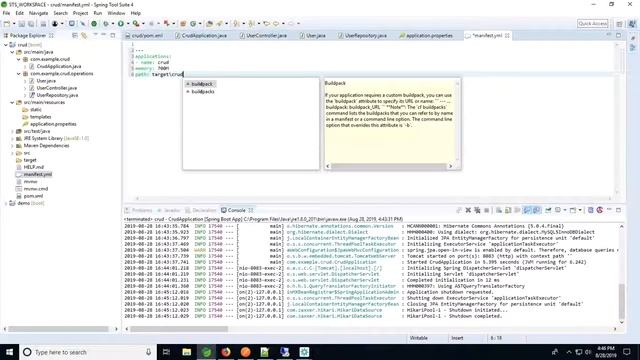Click Collapse All in Package Explorer
This screenshot has width=640, height=360.
click(75, 36)
